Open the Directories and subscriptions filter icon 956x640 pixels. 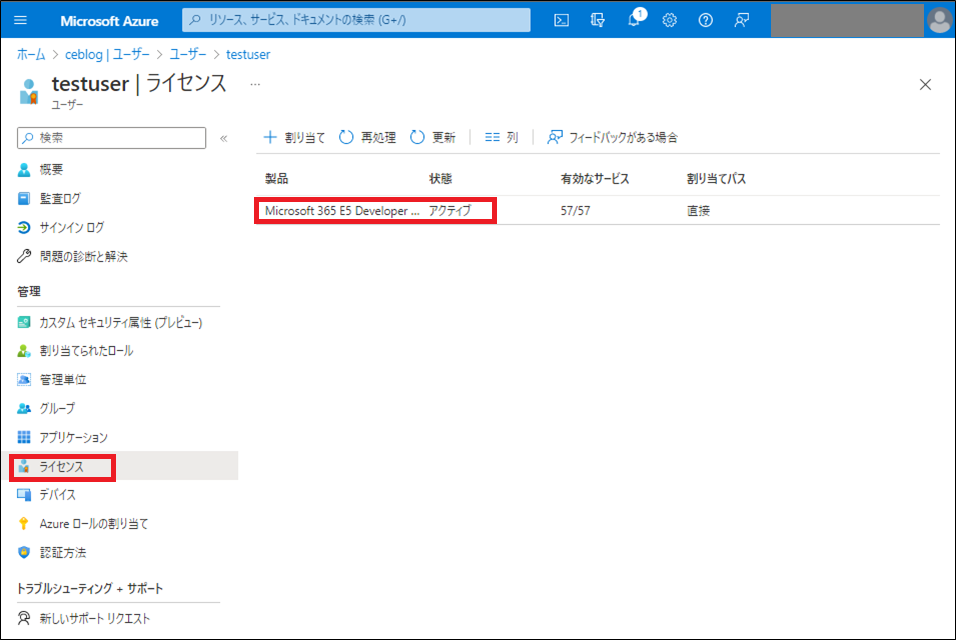(598, 20)
